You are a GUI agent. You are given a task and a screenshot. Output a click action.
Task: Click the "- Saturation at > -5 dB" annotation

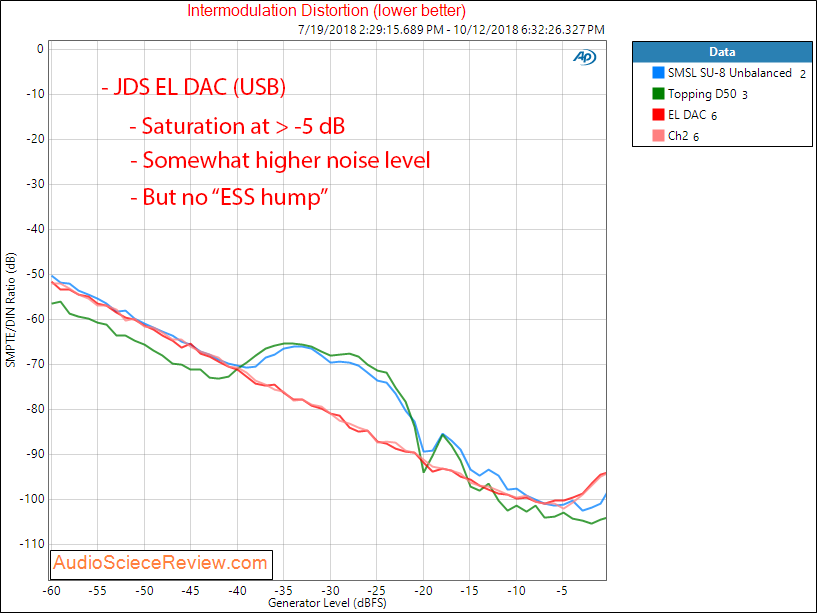click(238, 126)
